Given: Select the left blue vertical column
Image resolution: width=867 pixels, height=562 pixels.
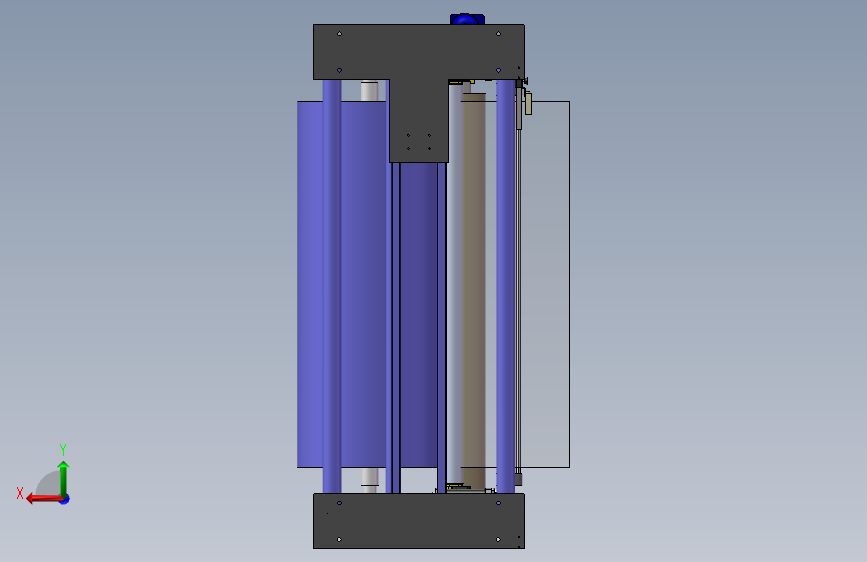Looking at the screenshot, I should [332, 286].
